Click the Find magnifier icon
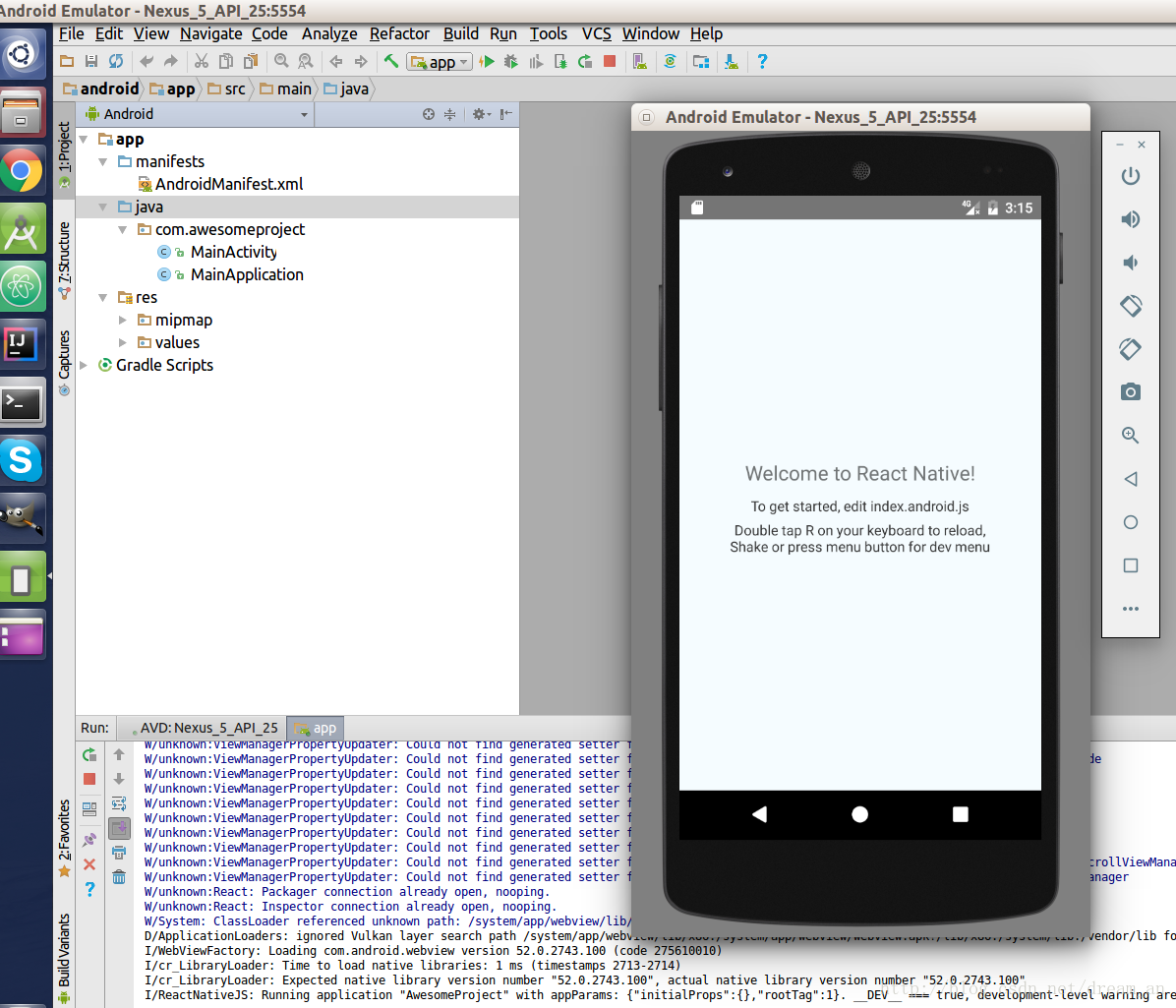The image size is (1176, 1008). (x=281, y=62)
